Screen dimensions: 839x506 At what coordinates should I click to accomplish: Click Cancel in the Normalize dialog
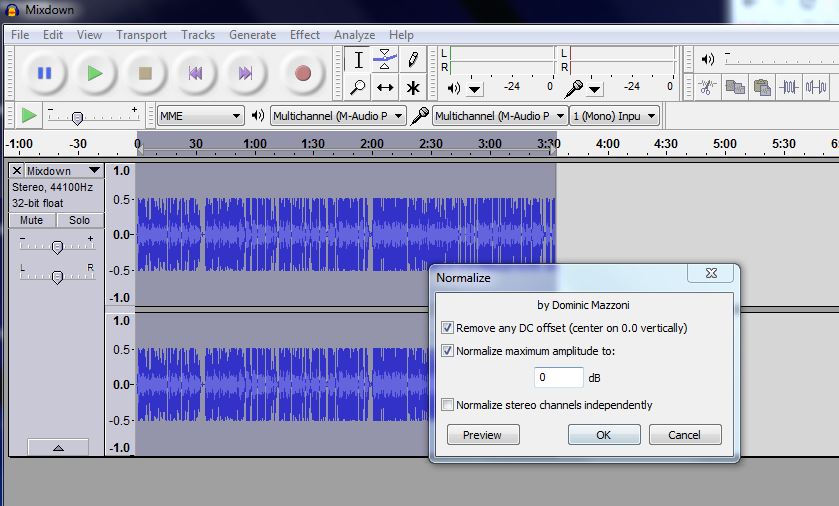[684, 435]
